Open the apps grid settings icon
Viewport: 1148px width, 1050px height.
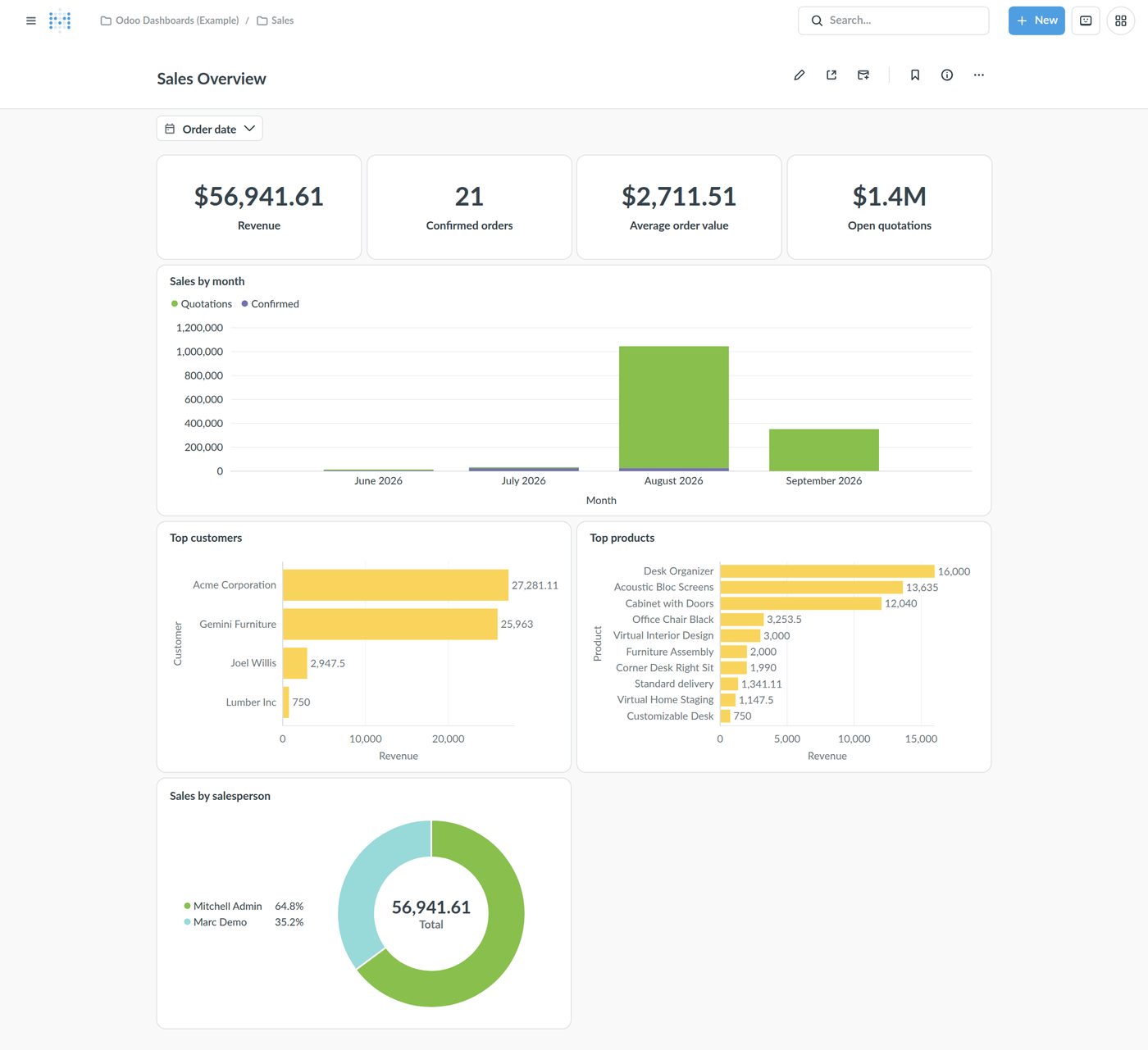pyautogui.click(x=1121, y=20)
